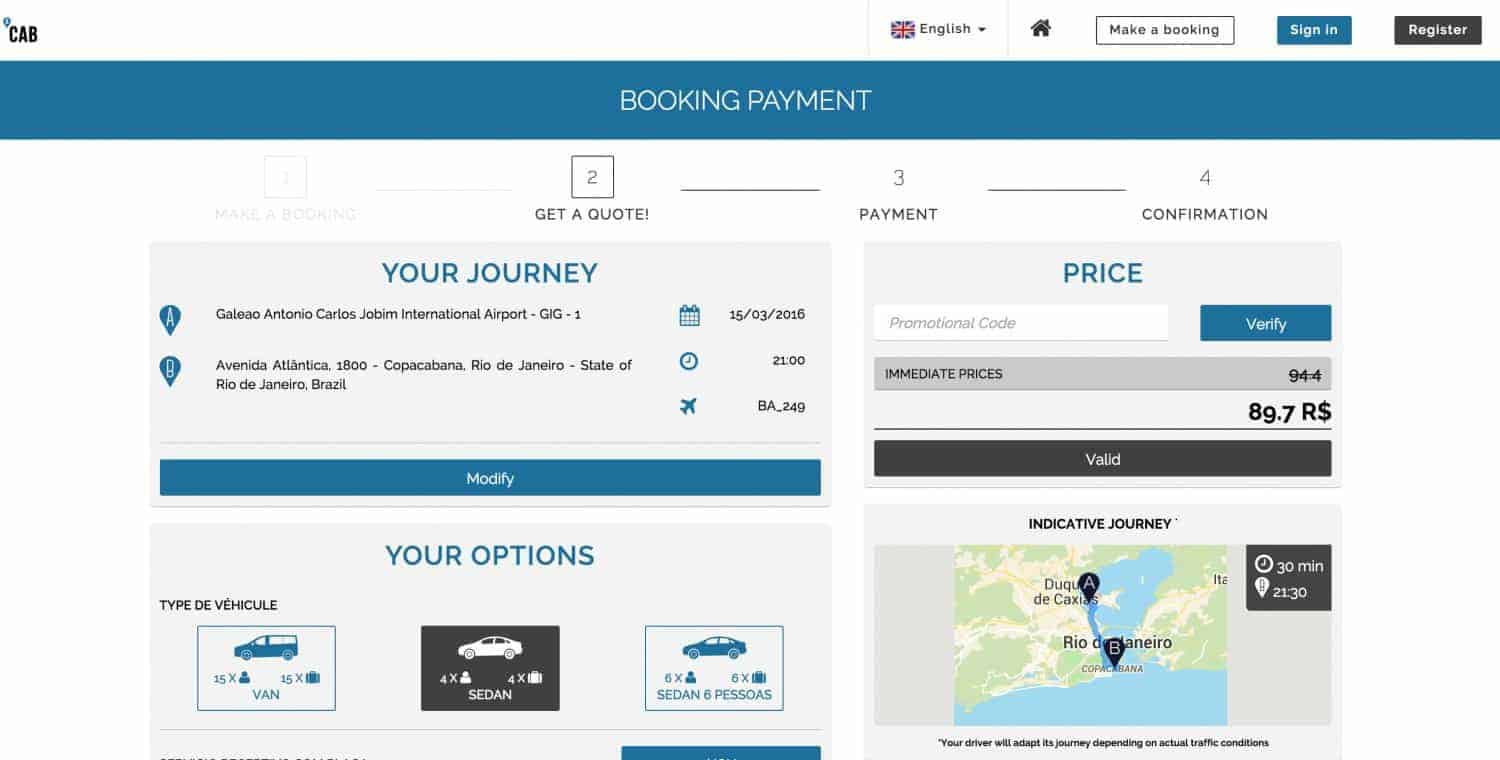Image resolution: width=1500 pixels, height=760 pixels.
Task: Select the Van vehicle type
Action: coord(266,668)
